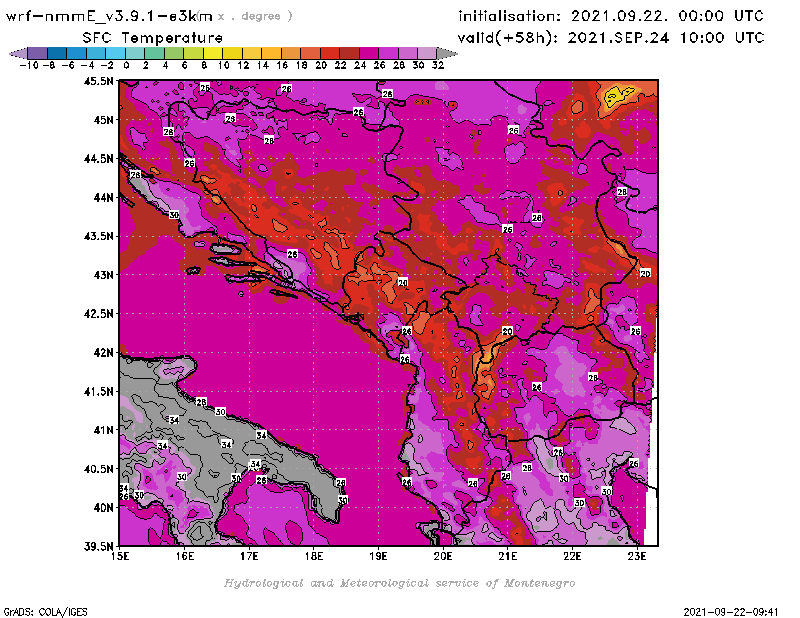Click the legend swatch between -6 and -4
The width and height of the screenshot is (800, 618).
(x=77, y=53)
